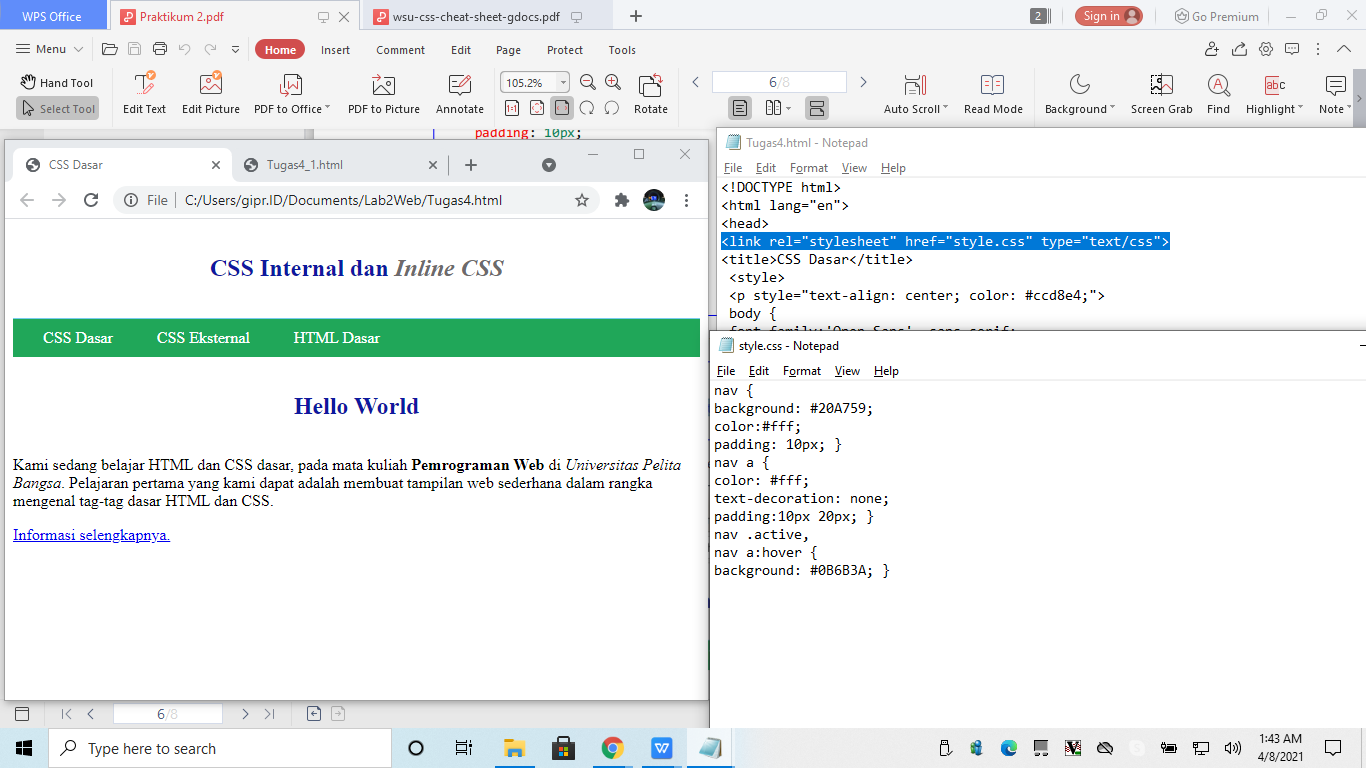Open Find to search the PDF
1366x768 pixels.
(1218, 92)
